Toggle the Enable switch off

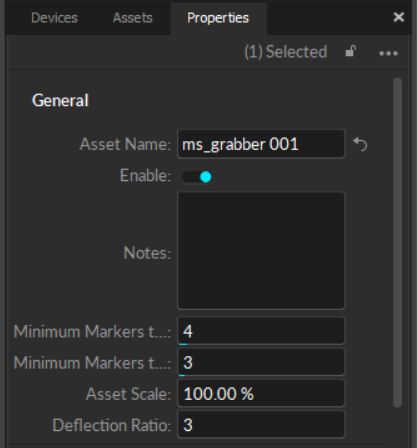pos(197,177)
